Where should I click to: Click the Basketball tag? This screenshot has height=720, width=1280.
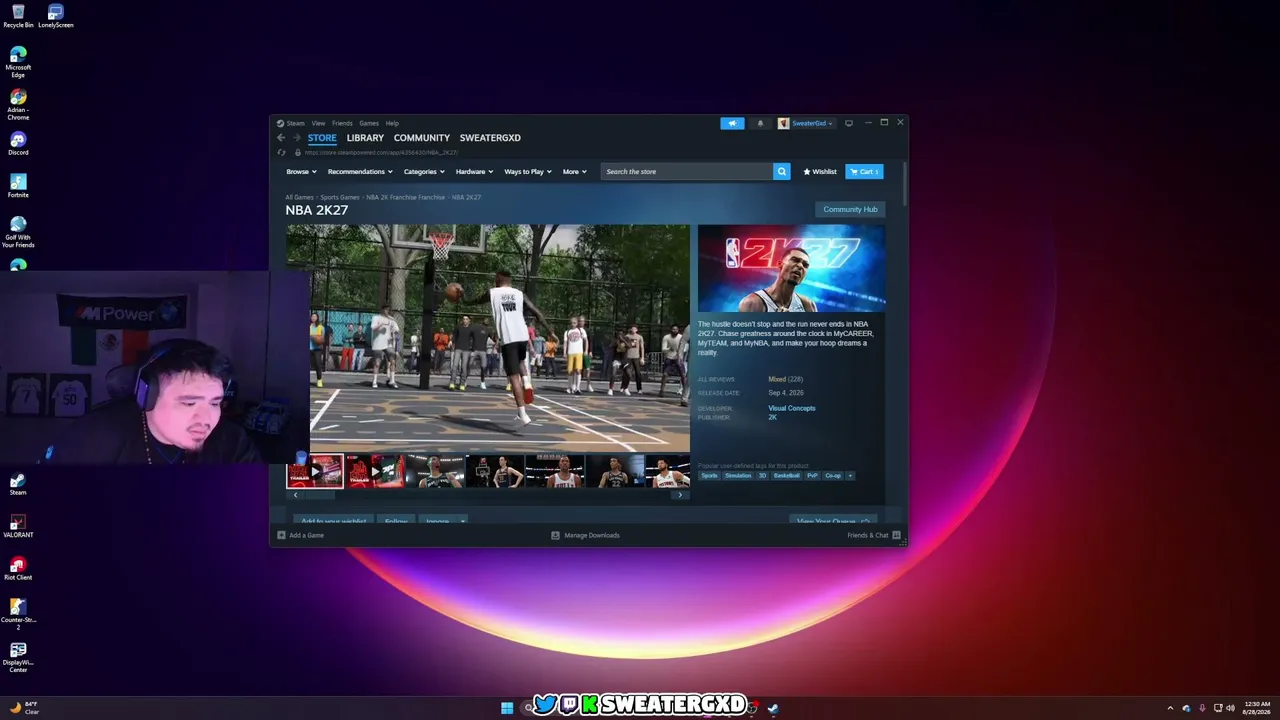(x=787, y=476)
